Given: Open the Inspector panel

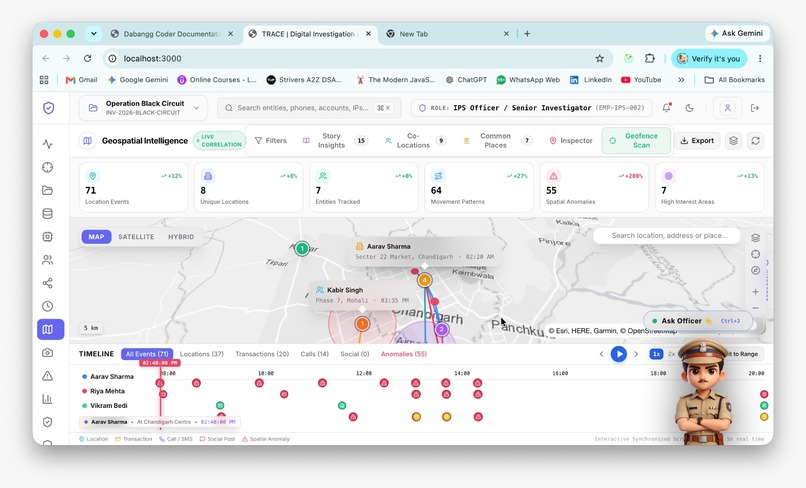Looking at the screenshot, I should coord(571,140).
